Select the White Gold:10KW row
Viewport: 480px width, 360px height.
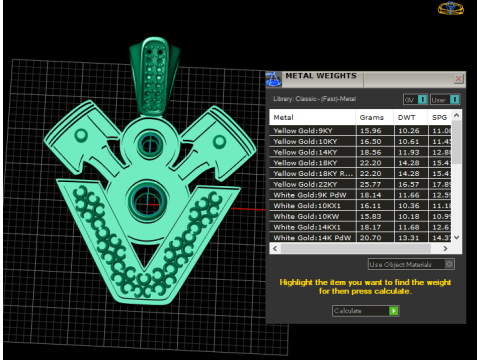pyautogui.click(x=360, y=216)
